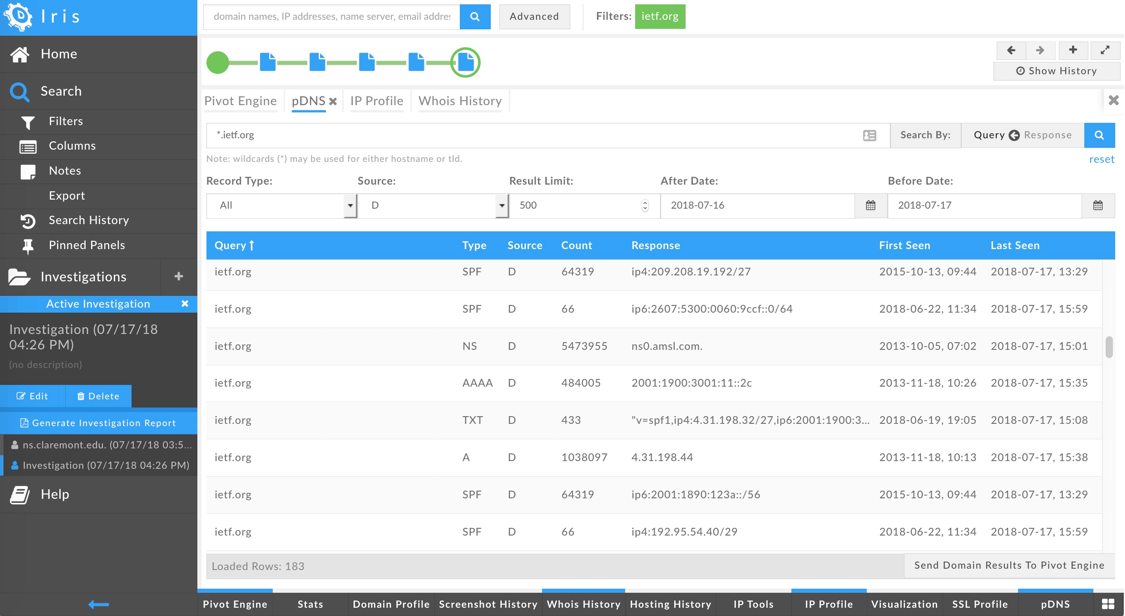Close the Active Investigation bar

click(x=185, y=304)
